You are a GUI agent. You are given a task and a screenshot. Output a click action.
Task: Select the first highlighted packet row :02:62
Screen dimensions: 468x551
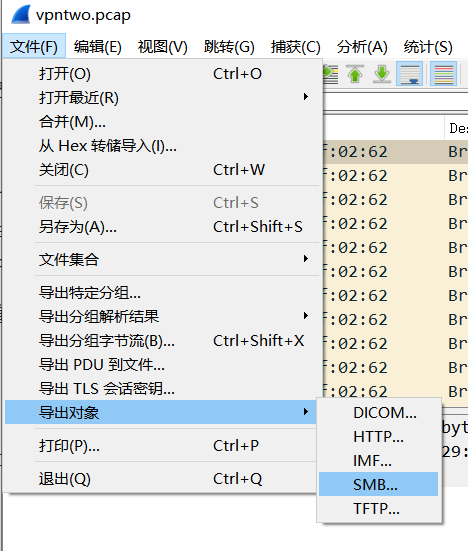point(395,152)
